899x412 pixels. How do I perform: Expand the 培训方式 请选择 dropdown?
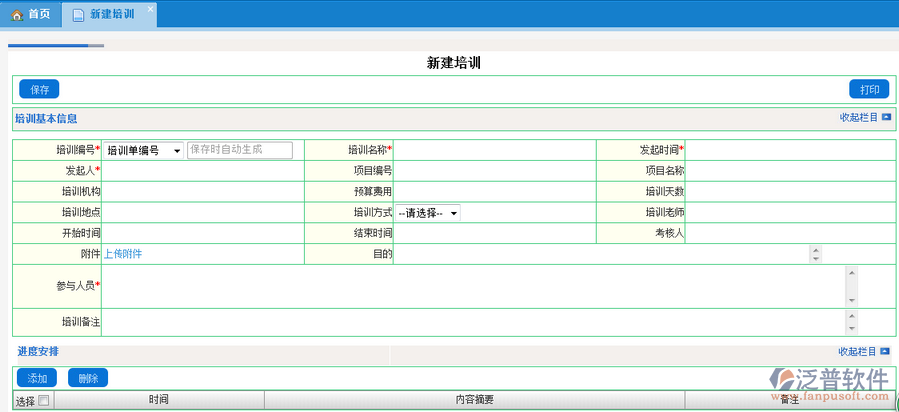pyautogui.click(x=428, y=213)
